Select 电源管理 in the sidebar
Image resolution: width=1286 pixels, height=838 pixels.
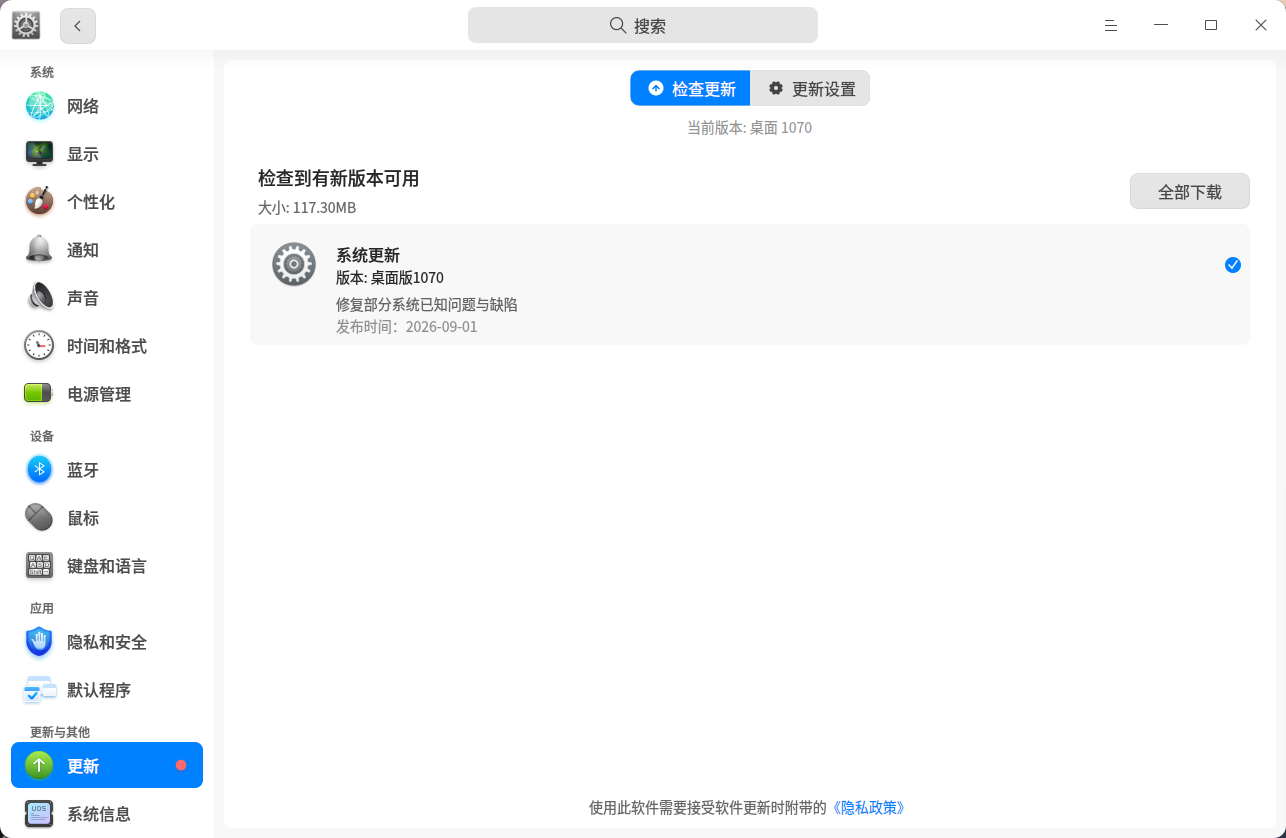107,394
